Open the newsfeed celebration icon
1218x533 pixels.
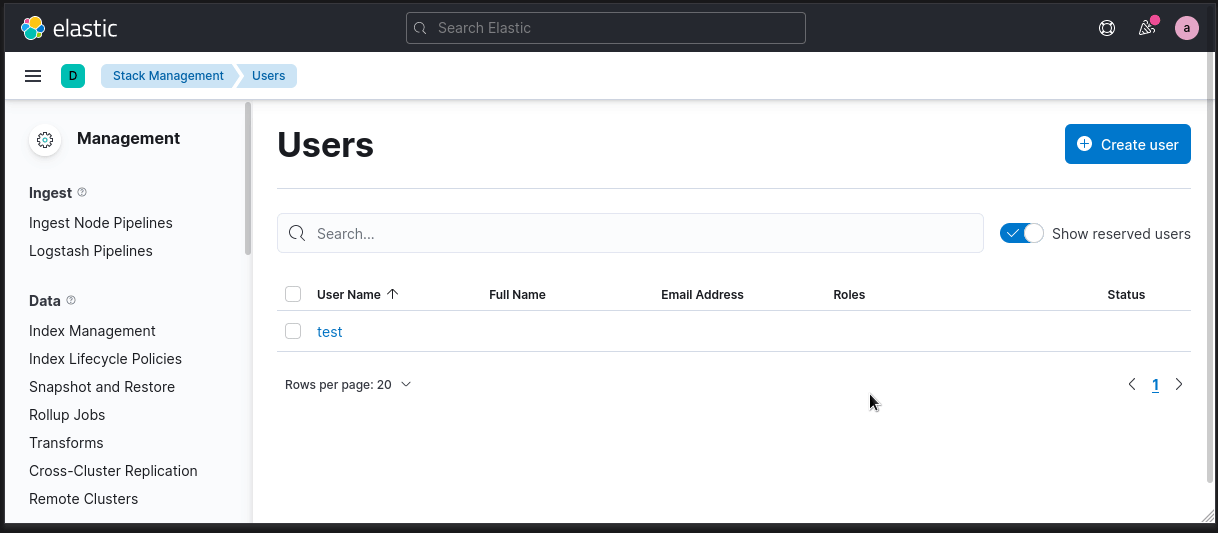(x=1147, y=28)
